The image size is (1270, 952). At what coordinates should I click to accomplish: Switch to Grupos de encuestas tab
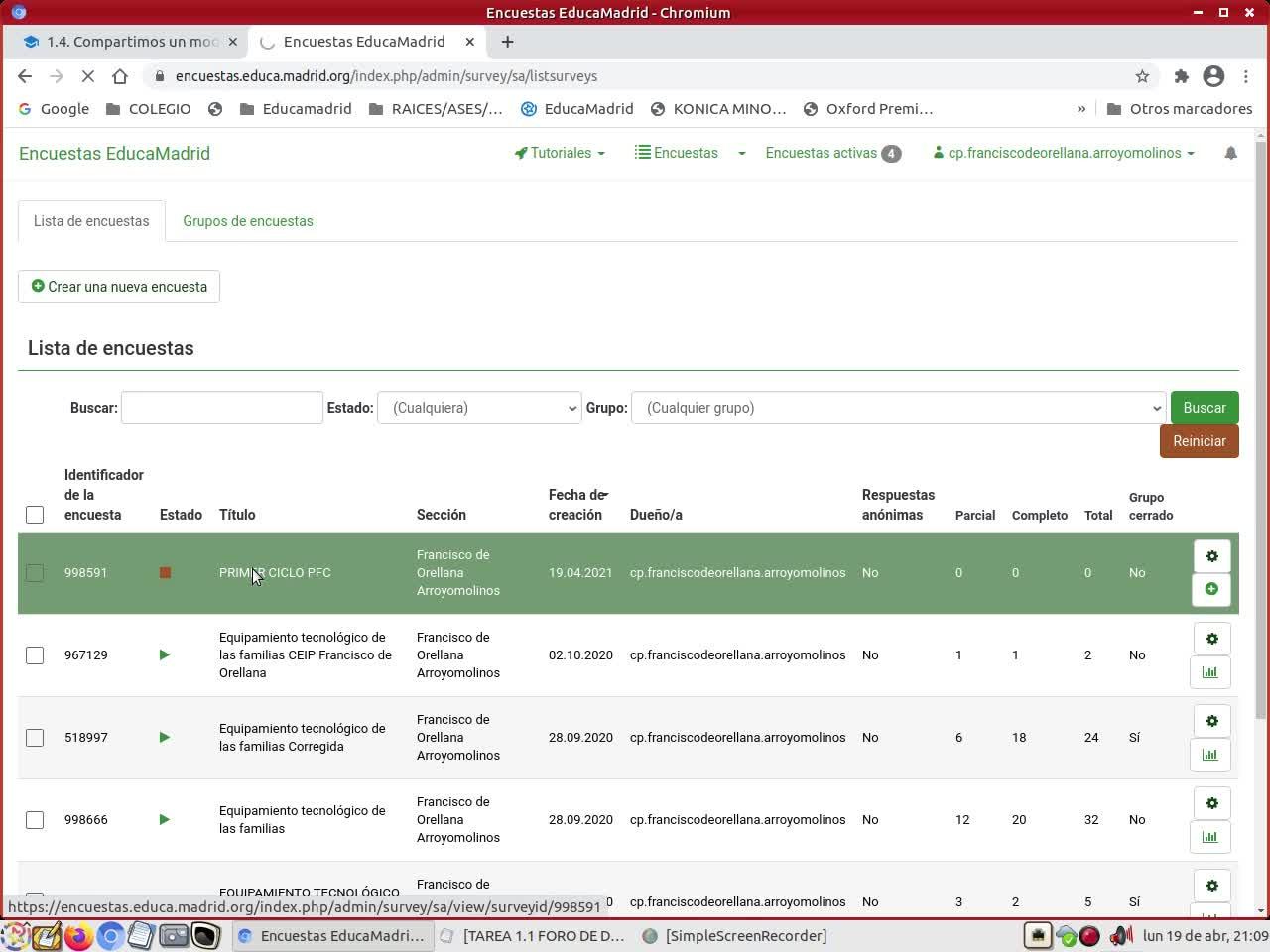point(247,221)
